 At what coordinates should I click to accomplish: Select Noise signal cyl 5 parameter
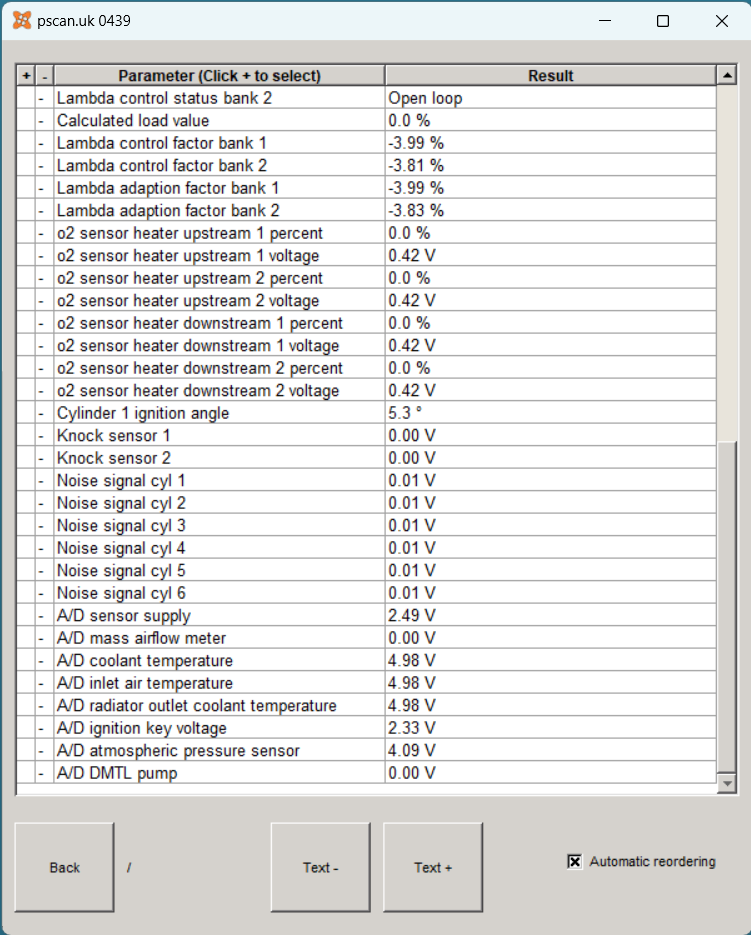pyautogui.click(x=220, y=571)
